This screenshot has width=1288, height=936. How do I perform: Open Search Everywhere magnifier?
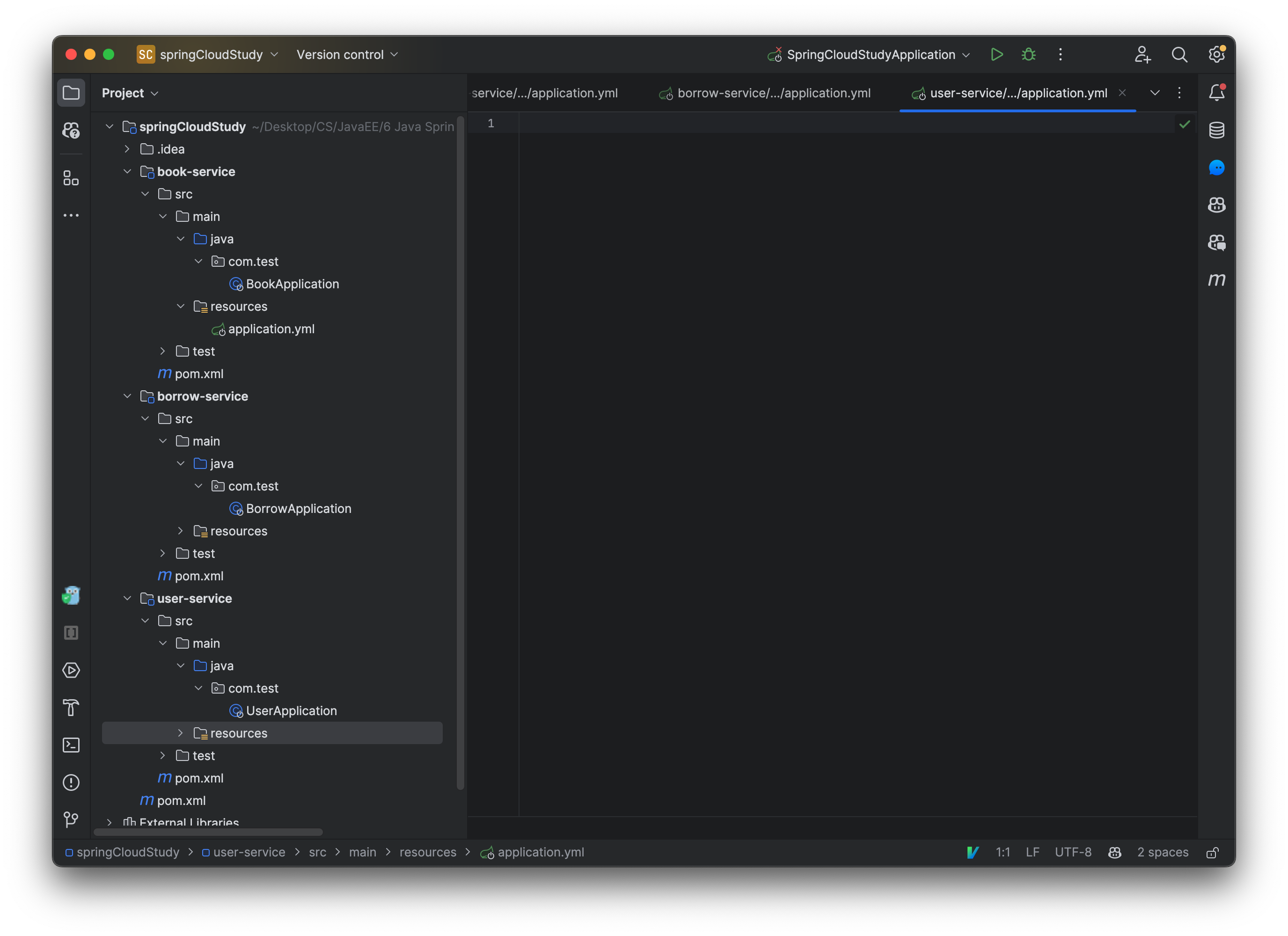[1179, 55]
